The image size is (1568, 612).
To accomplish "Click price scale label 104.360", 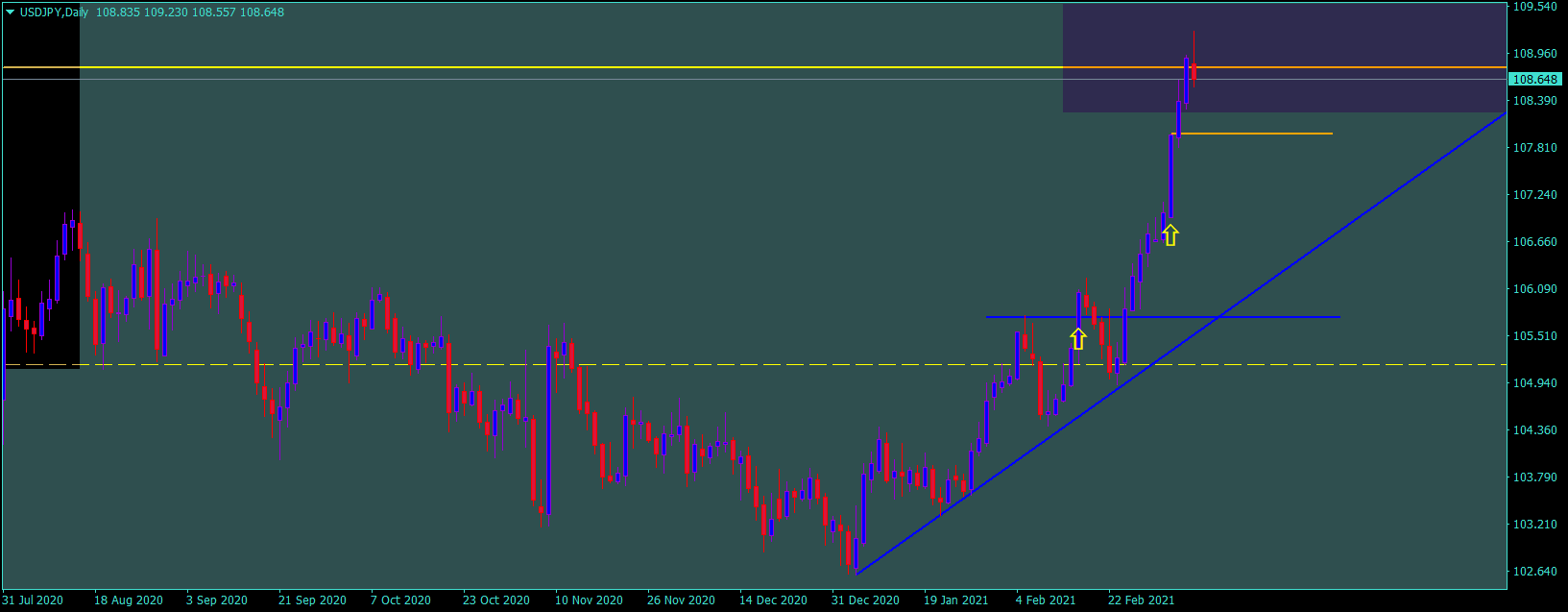I will (x=1535, y=430).
